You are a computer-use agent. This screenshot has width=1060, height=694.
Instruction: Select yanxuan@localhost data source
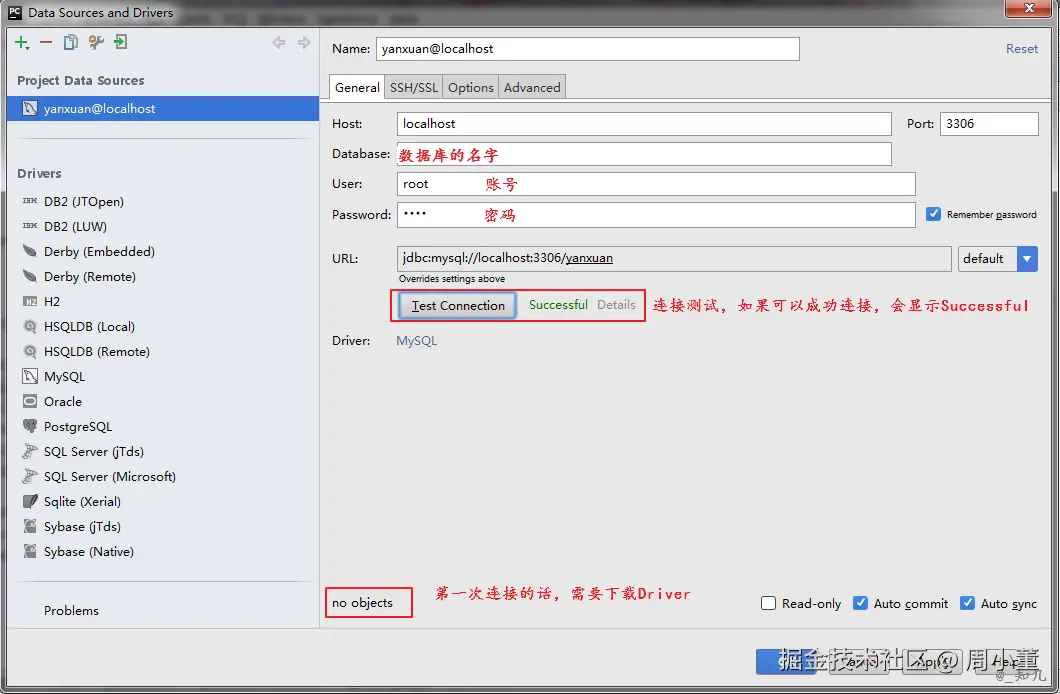(163, 108)
